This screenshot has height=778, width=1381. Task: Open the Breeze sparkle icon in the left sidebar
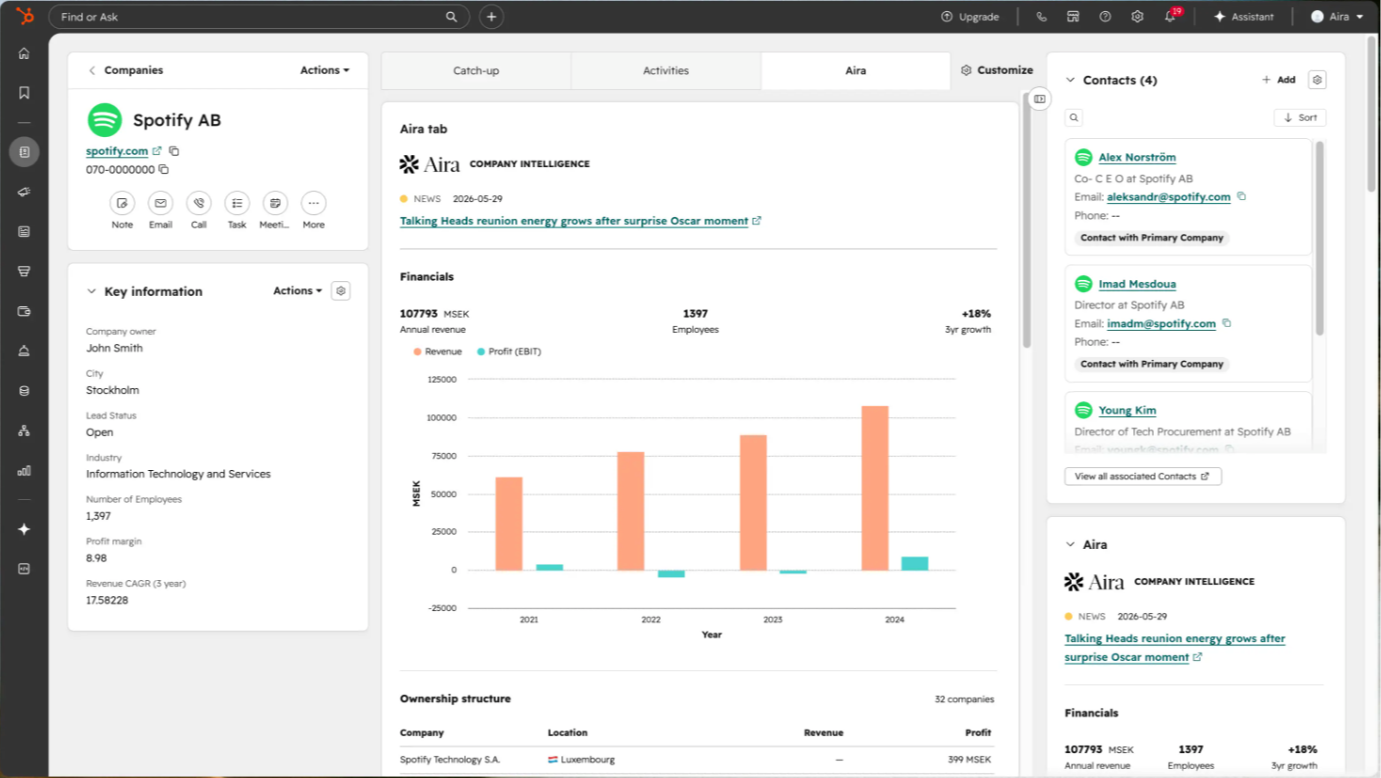coord(24,530)
